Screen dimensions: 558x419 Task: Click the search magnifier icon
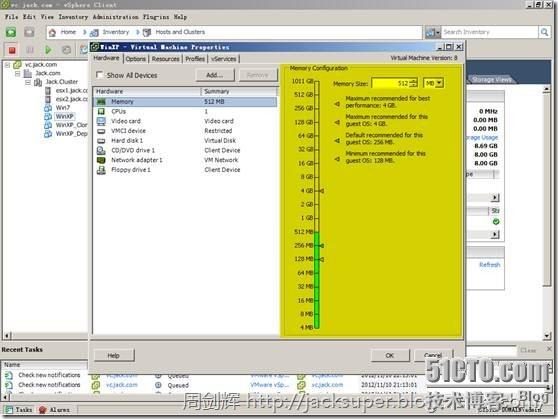544,32
